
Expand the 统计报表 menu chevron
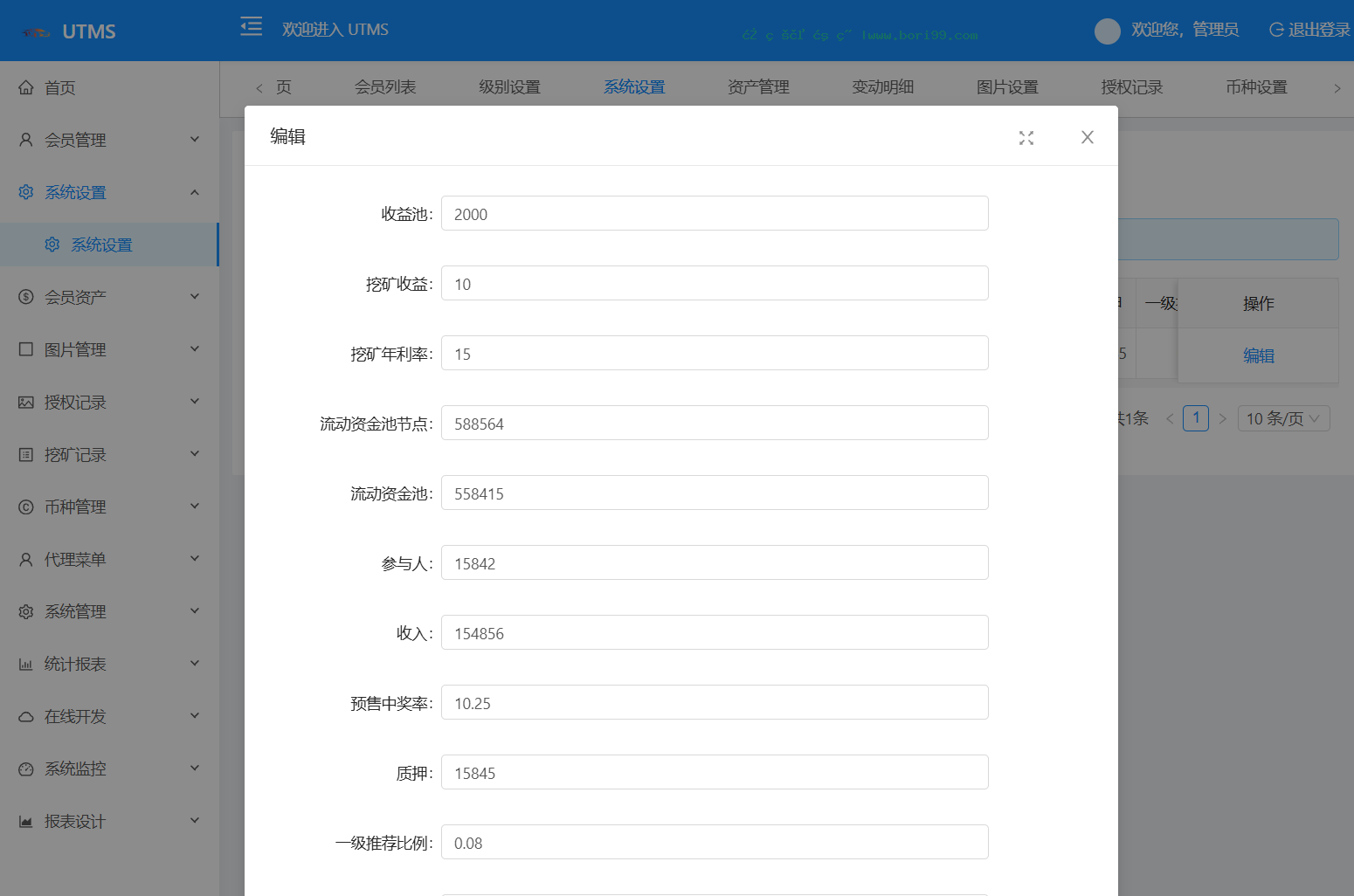(x=195, y=663)
